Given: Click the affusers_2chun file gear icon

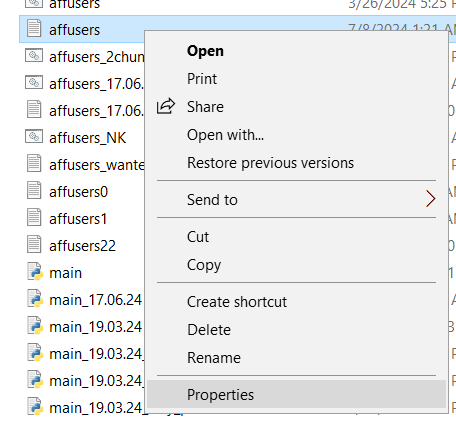Looking at the screenshot, I should tap(34, 55).
